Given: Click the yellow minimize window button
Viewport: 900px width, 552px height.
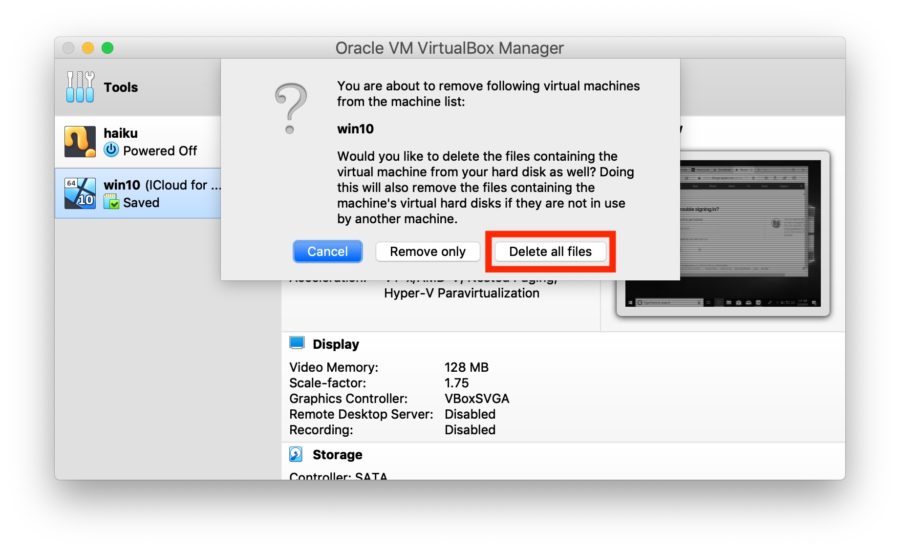Looking at the screenshot, I should coord(88,48).
